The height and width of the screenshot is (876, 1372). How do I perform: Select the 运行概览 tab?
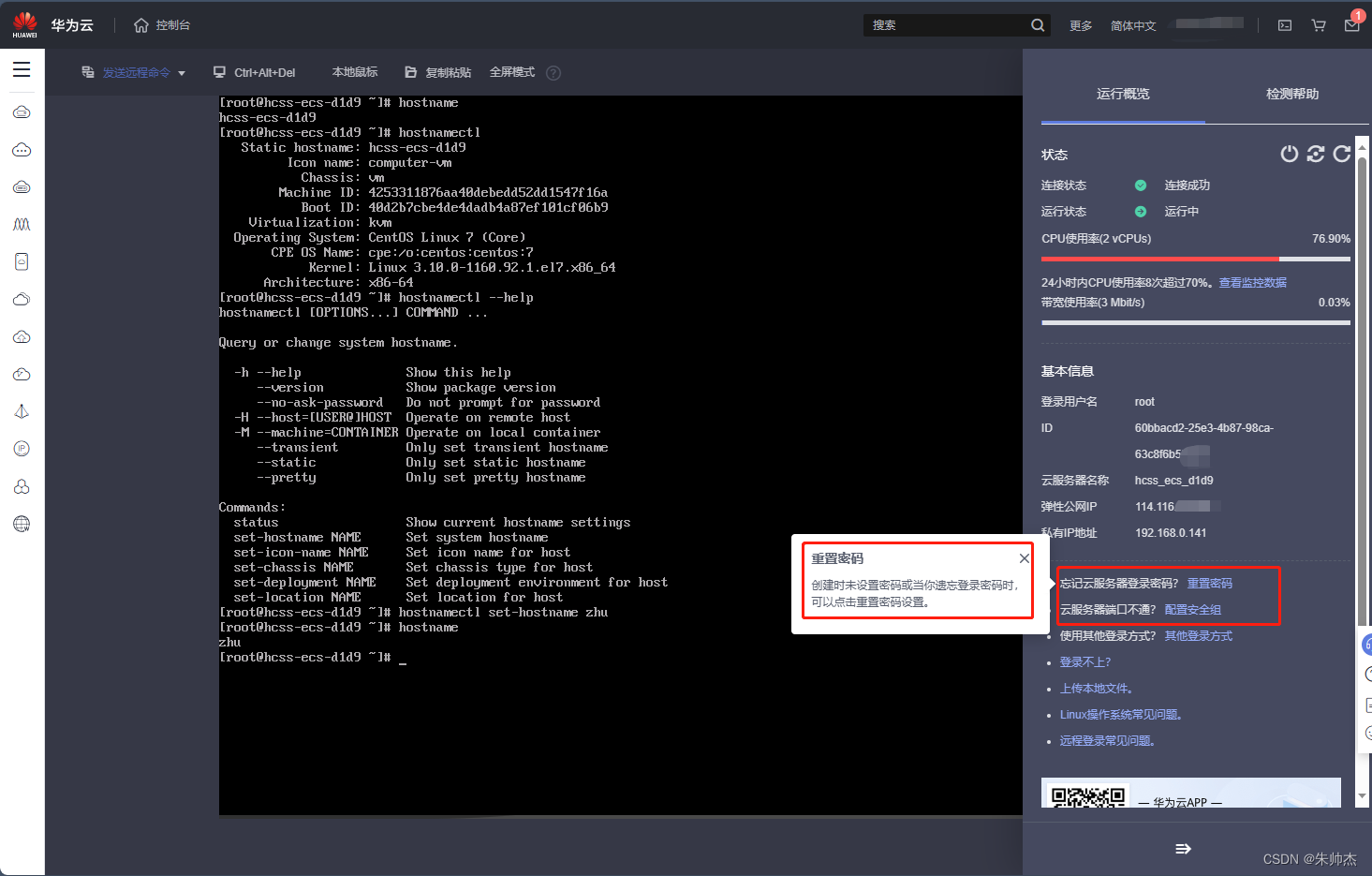1123,94
